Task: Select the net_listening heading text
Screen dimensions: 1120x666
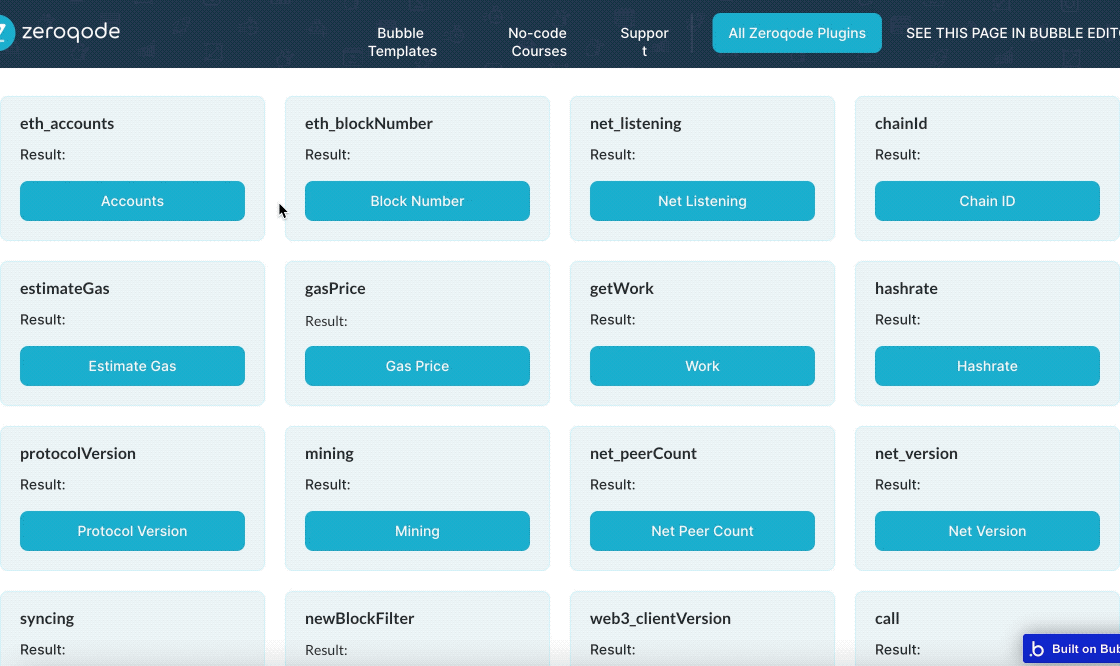Action: point(636,124)
